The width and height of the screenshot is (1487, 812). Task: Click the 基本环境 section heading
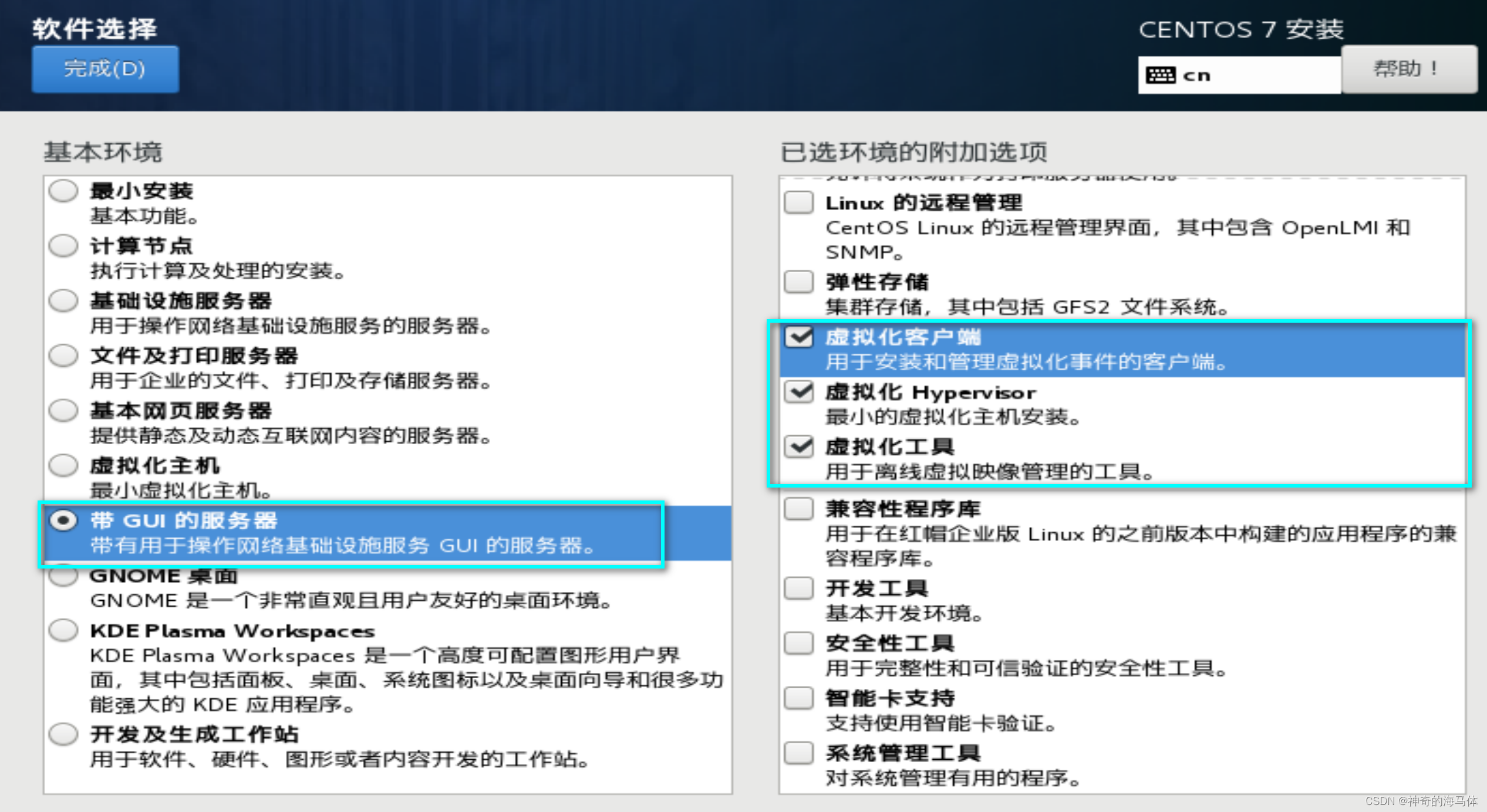click(103, 152)
